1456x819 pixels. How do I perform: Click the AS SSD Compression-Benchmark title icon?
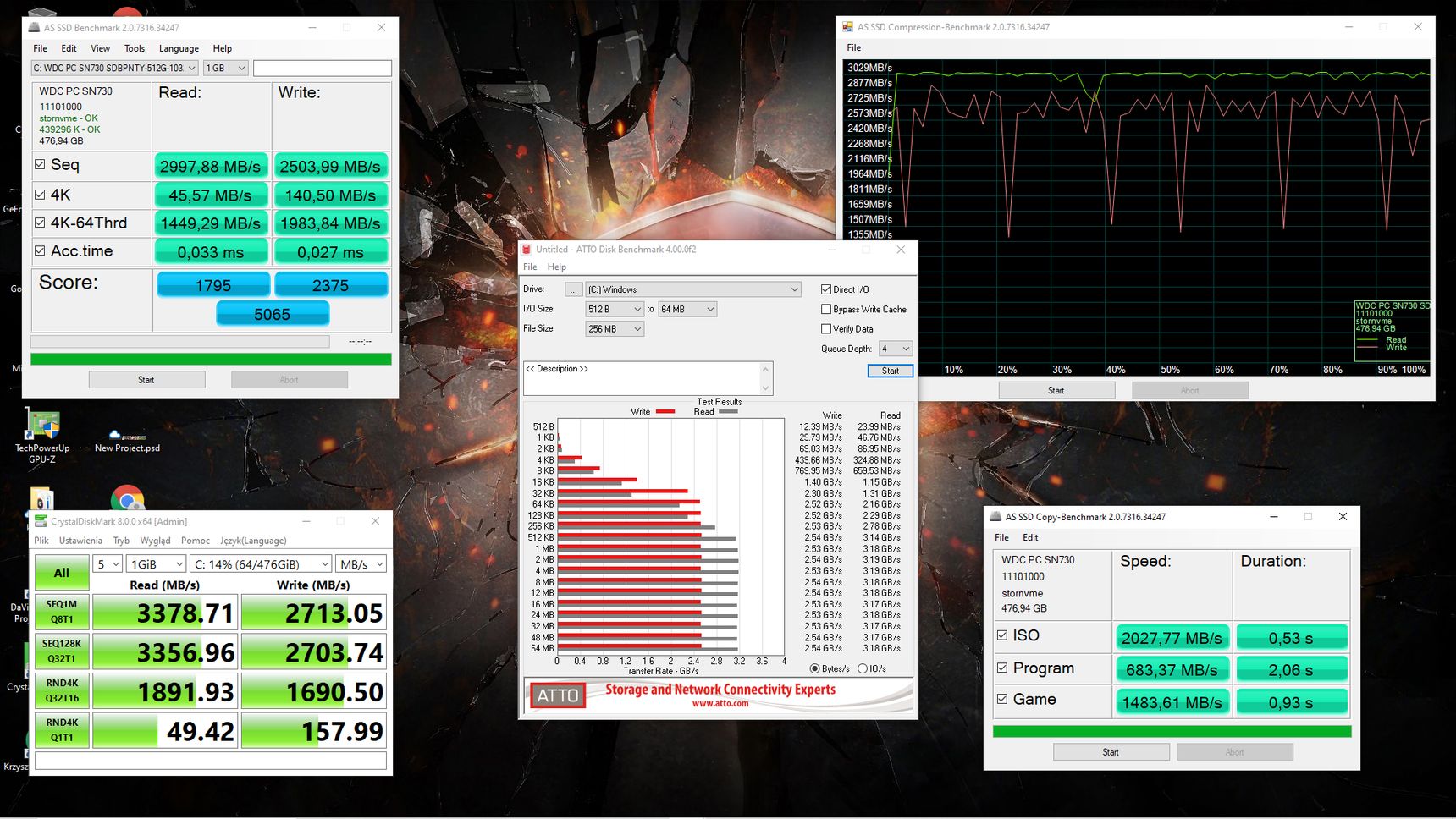coord(847,27)
